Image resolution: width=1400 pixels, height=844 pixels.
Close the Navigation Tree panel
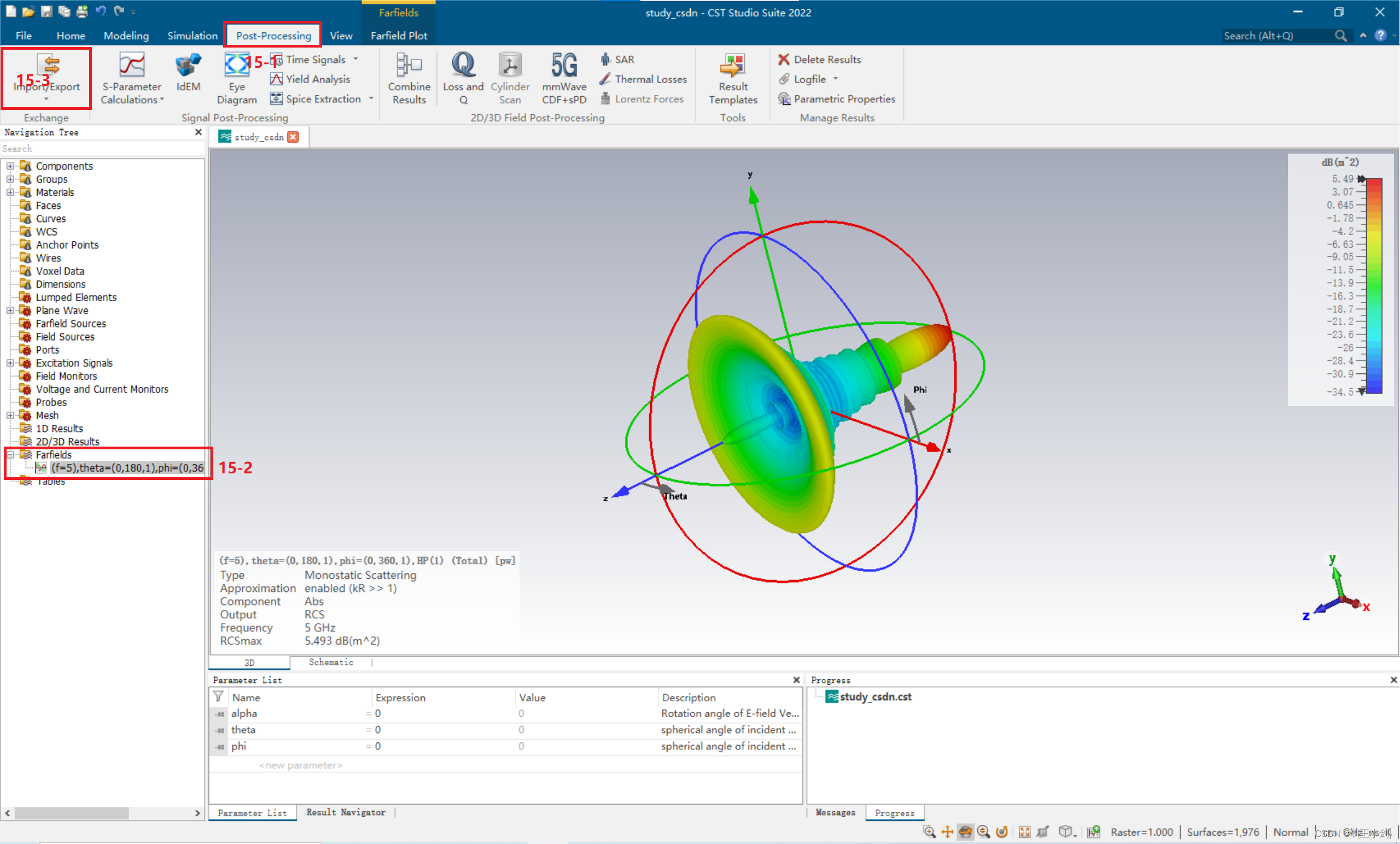[199, 132]
